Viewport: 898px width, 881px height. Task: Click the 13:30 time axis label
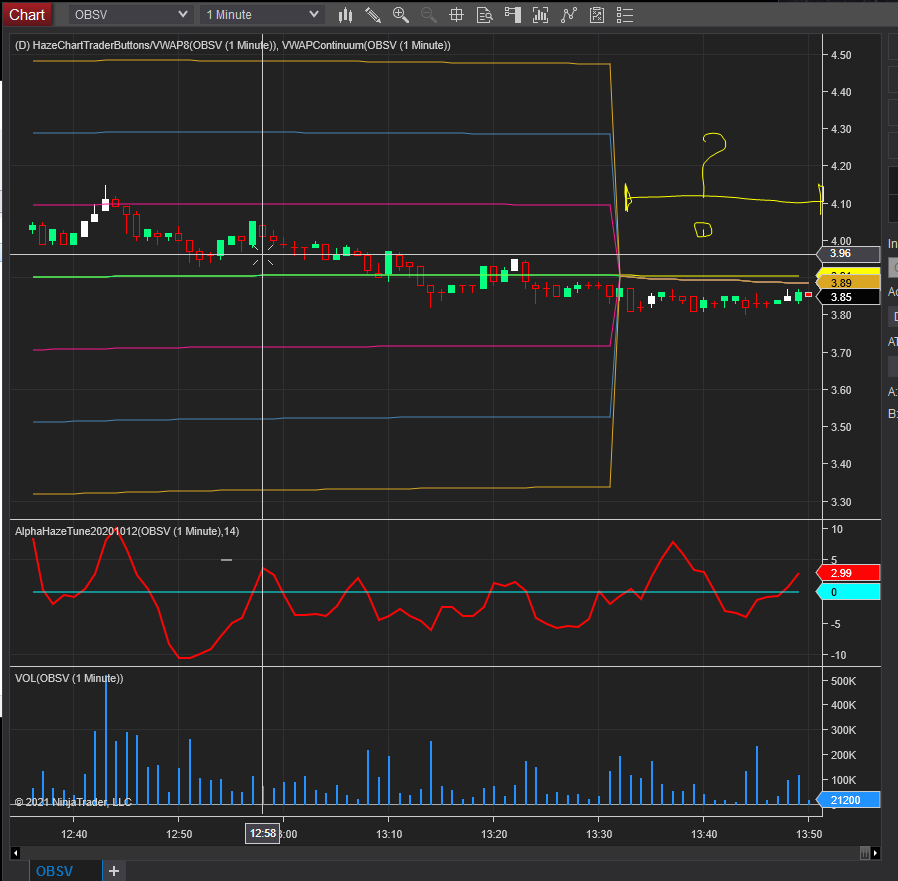599,834
